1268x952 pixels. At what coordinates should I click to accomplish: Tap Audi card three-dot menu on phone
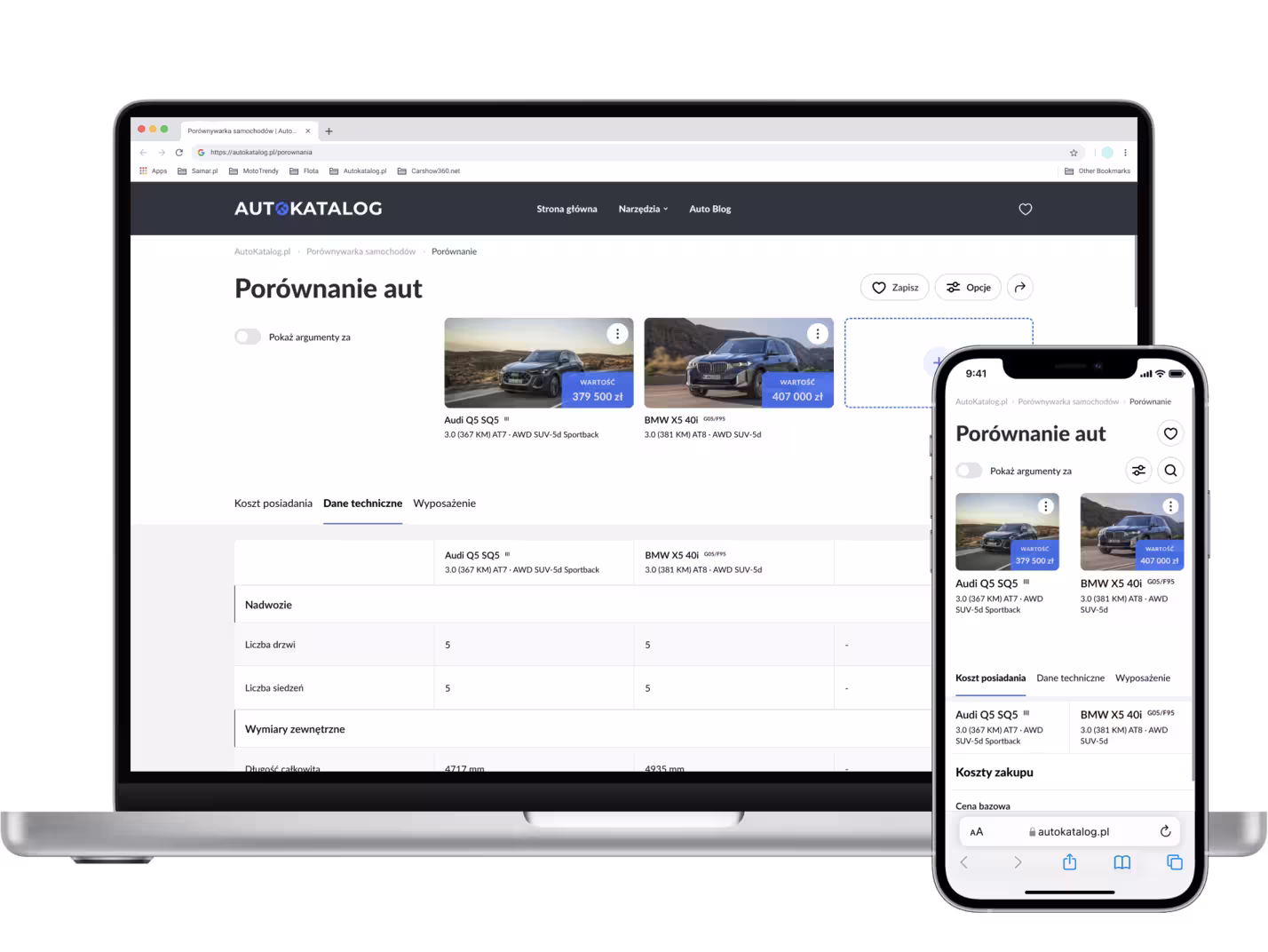(1046, 506)
